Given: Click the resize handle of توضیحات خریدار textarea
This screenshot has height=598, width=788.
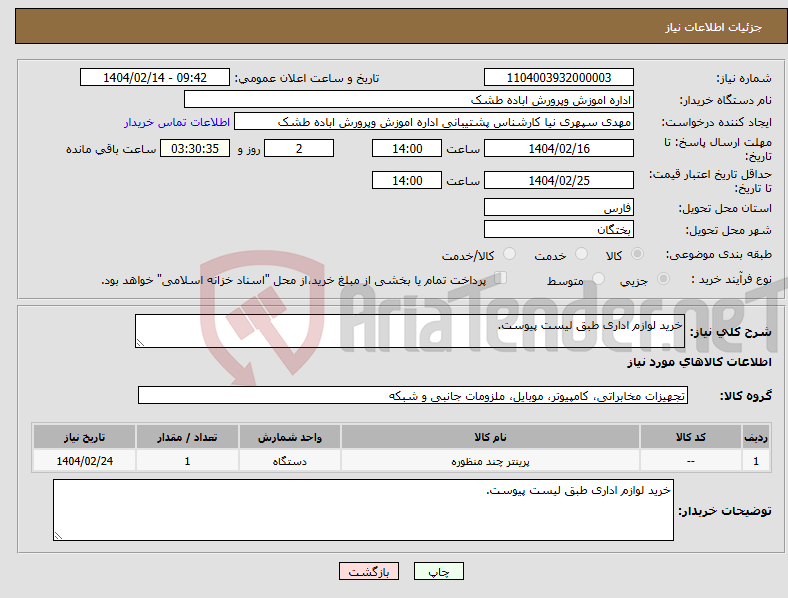Looking at the screenshot, I should coord(58,536).
